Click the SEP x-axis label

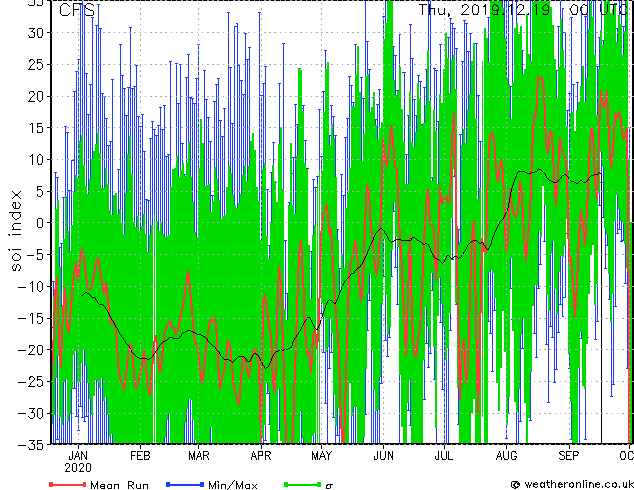tap(569, 456)
